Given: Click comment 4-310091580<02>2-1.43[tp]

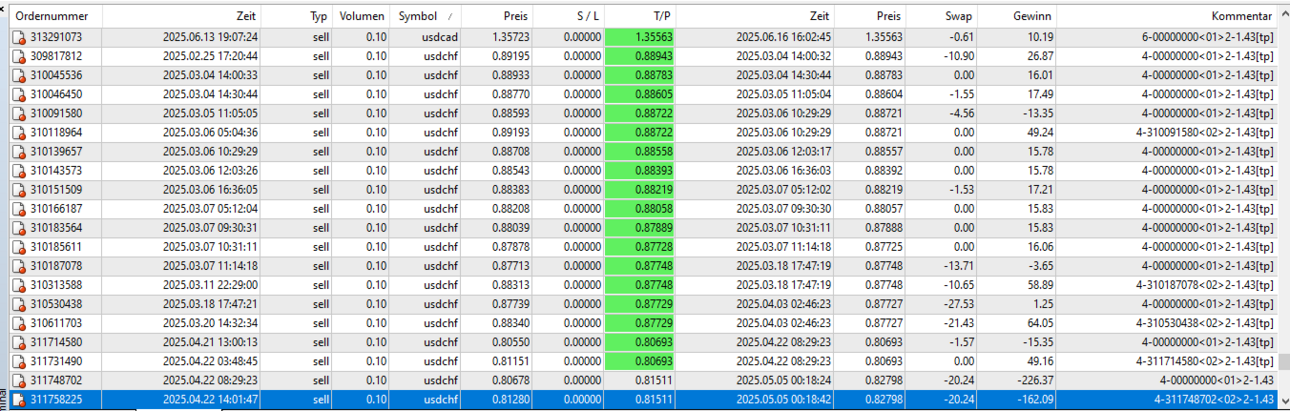Looking at the screenshot, I should pos(1203,132).
